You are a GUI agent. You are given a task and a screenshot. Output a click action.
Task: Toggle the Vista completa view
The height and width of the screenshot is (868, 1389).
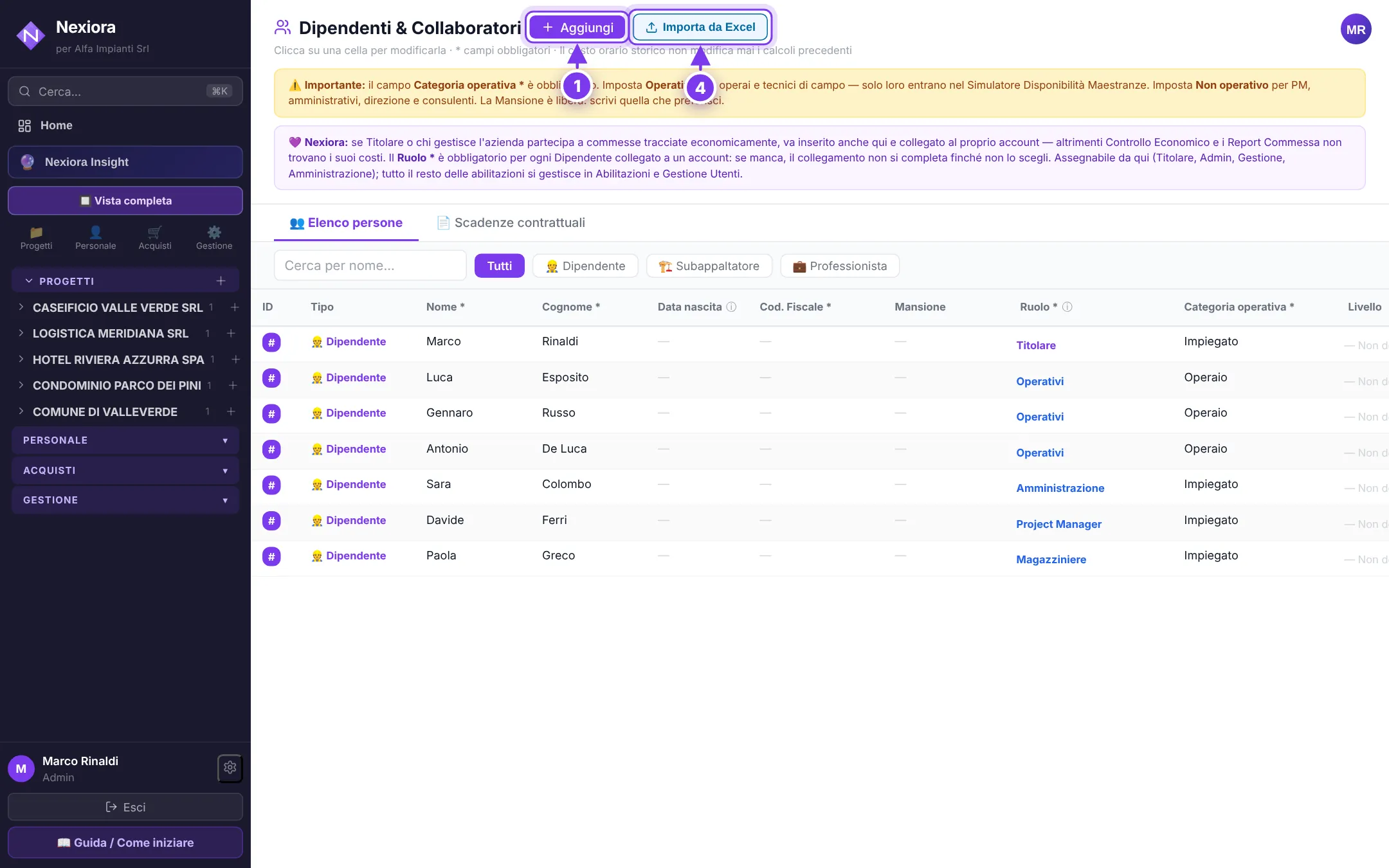pyautogui.click(x=125, y=201)
